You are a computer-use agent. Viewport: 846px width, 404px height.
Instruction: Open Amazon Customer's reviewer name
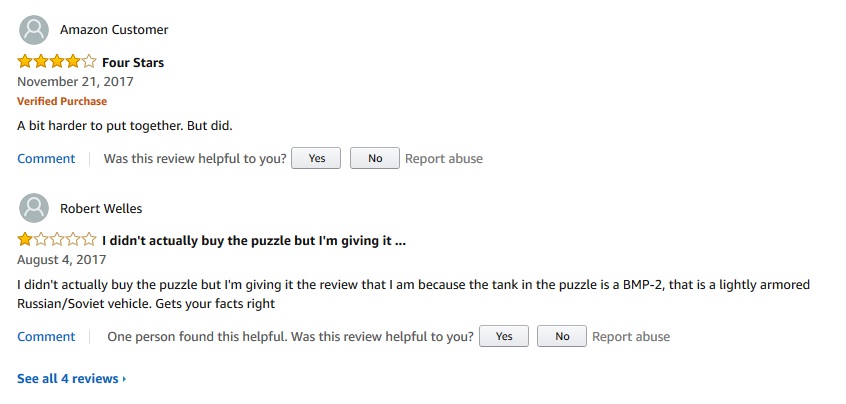114,30
